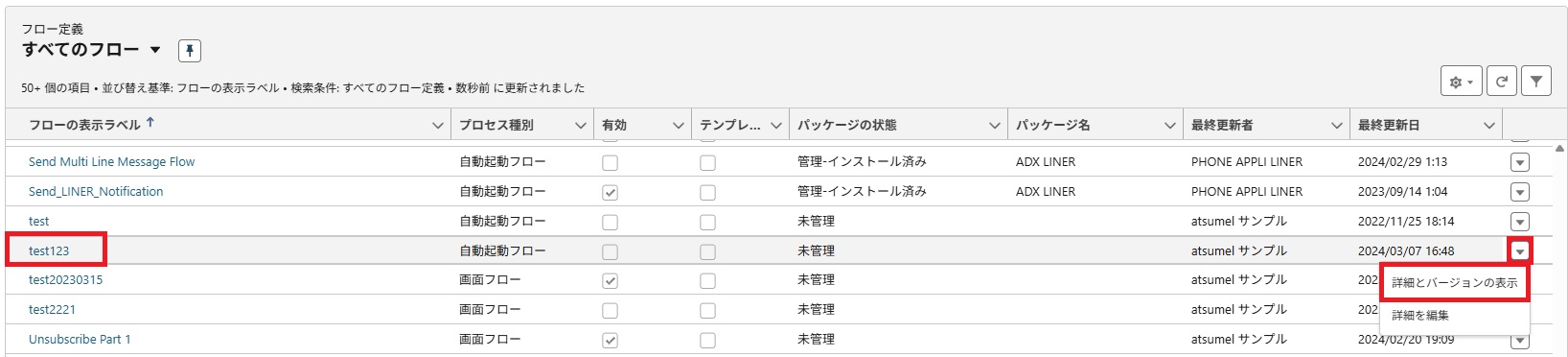Image resolution: width=1568 pixels, height=357 pixels.
Task: Open the filter panel funnel icon
Action: click(x=1535, y=82)
